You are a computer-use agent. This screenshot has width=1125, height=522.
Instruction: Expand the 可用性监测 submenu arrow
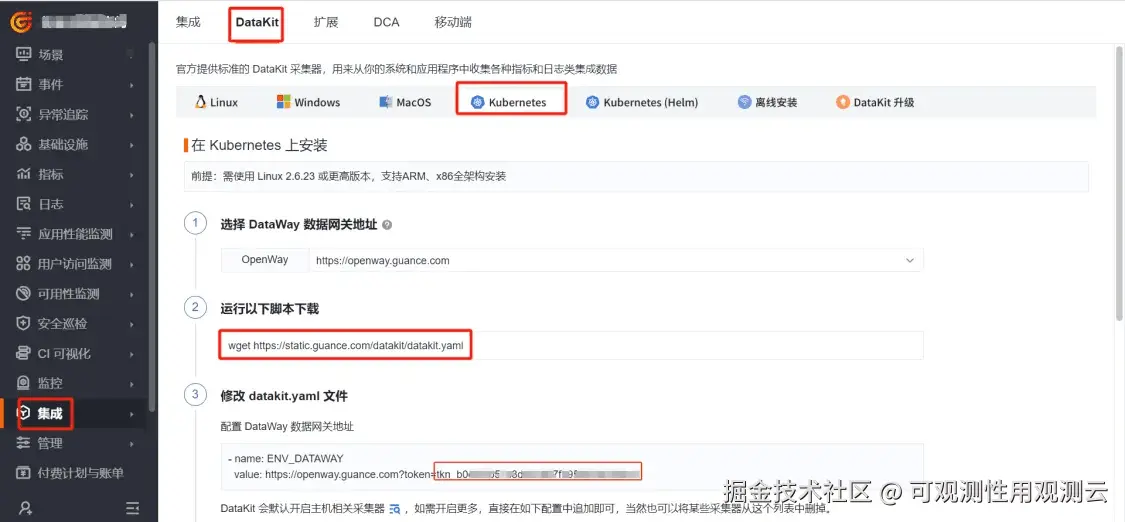pyautogui.click(x=132, y=294)
